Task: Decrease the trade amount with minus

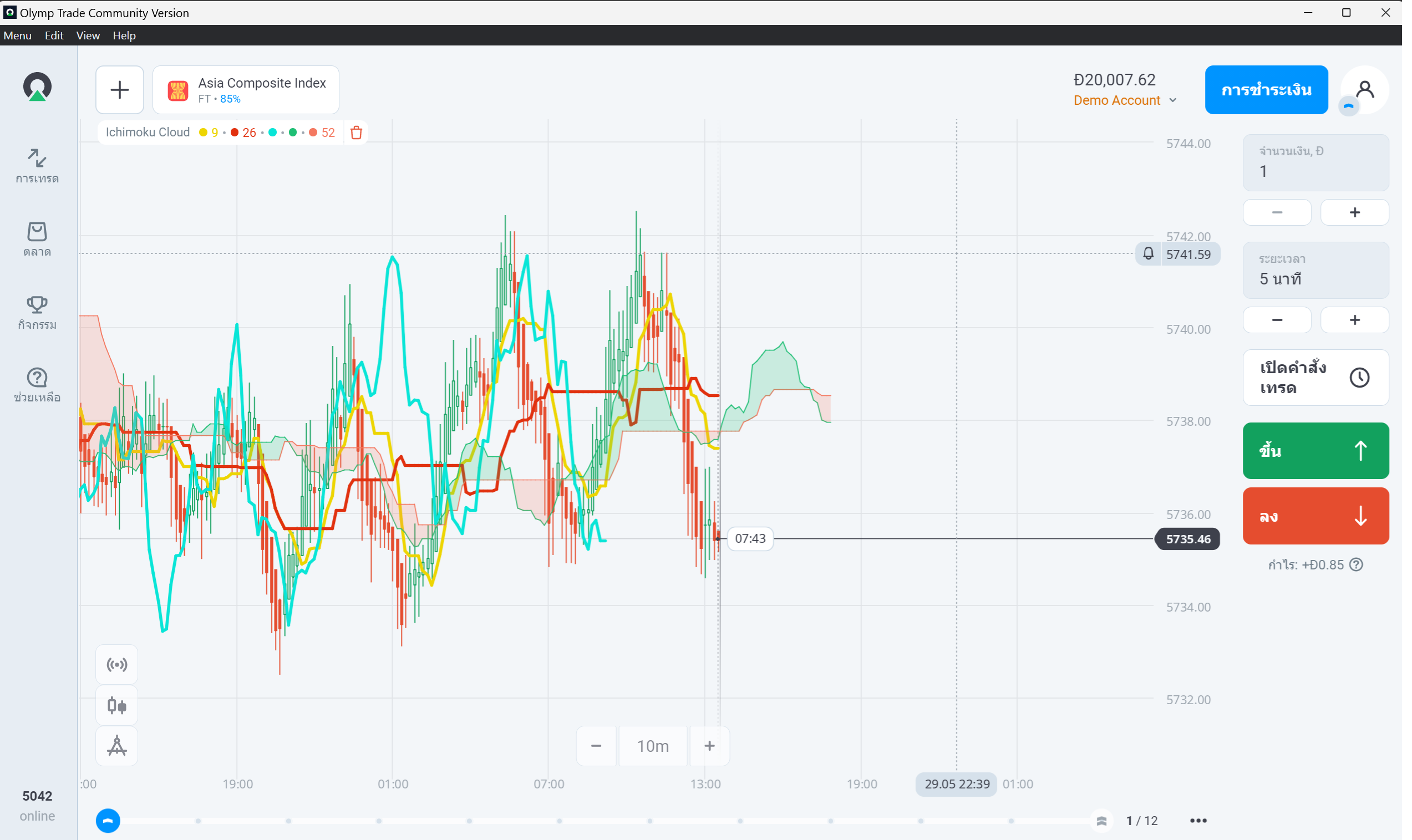Action: (x=1277, y=212)
